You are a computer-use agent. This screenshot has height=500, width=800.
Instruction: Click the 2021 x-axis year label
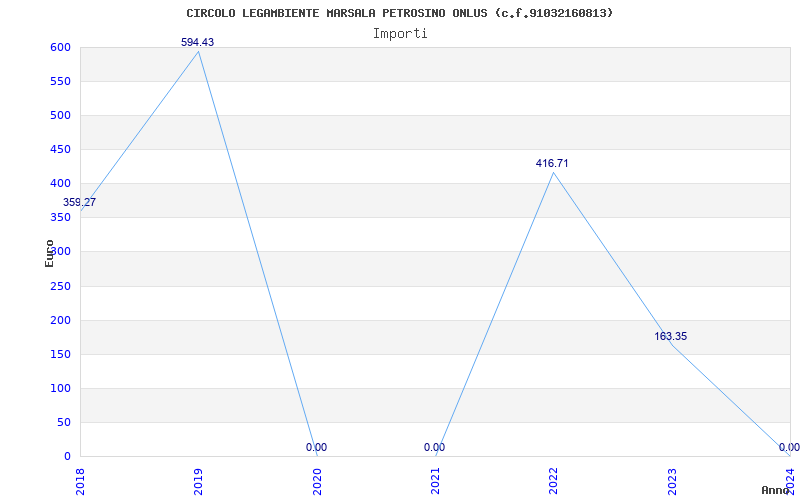point(435,480)
